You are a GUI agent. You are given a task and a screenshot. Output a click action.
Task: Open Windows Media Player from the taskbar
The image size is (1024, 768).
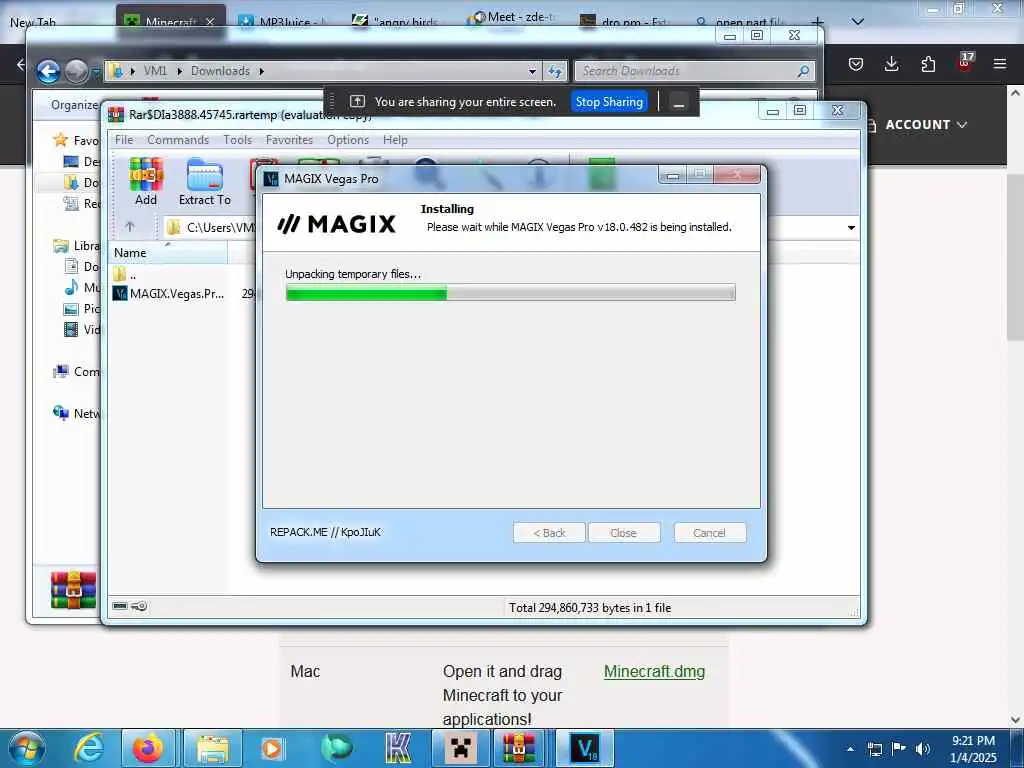click(271, 748)
